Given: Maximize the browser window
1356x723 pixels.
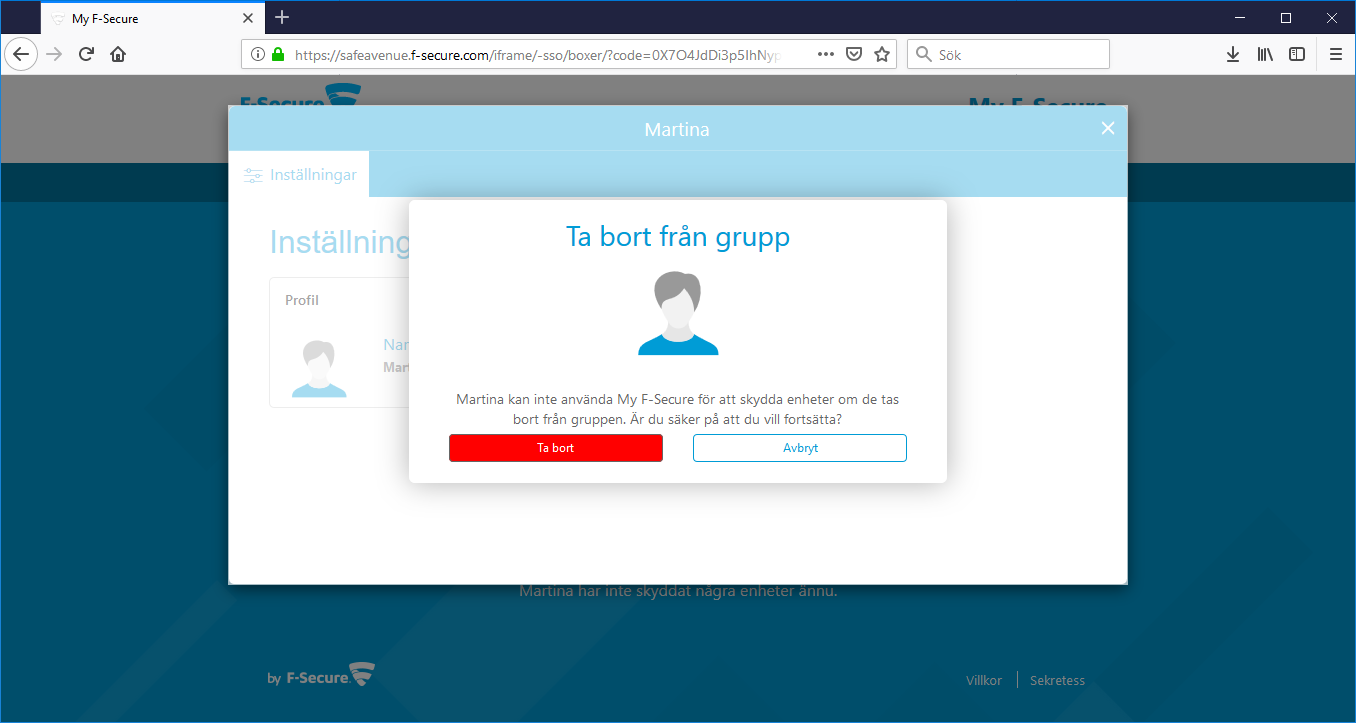Looking at the screenshot, I should (x=1286, y=17).
